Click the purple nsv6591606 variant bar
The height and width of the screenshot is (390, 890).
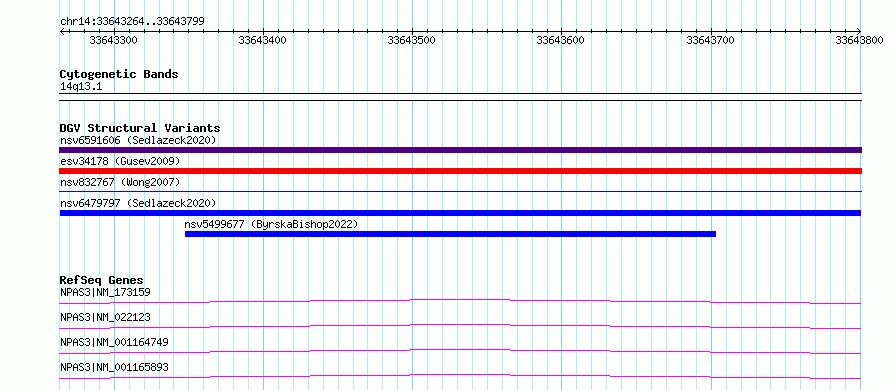coord(460,150)
